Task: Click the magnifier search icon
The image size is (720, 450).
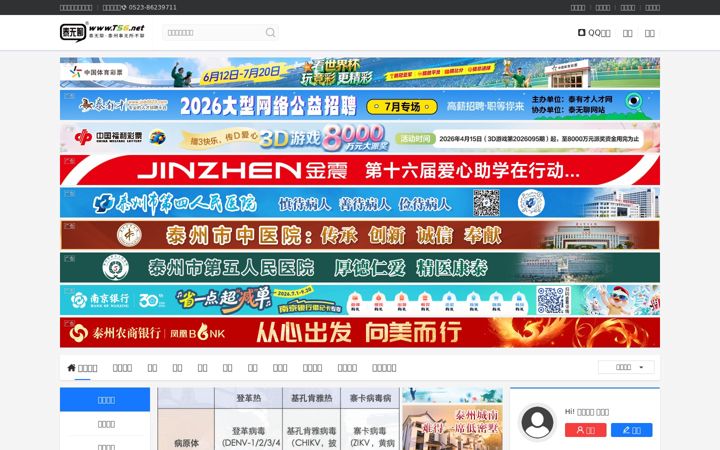Action: tap(270, 33)
